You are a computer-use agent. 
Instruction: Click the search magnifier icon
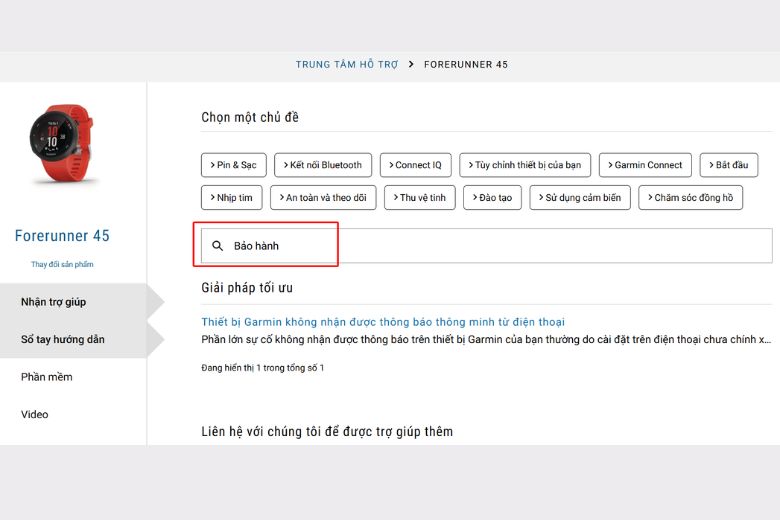tap(217, 245)
